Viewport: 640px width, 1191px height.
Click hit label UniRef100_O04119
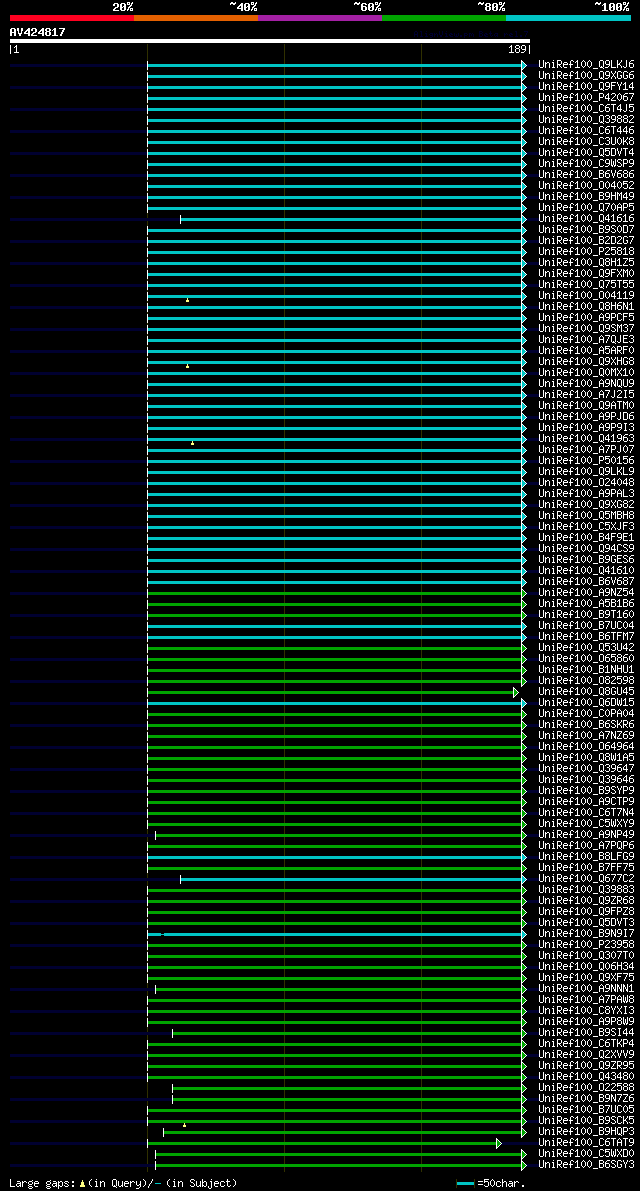click(x=586, y=295)
